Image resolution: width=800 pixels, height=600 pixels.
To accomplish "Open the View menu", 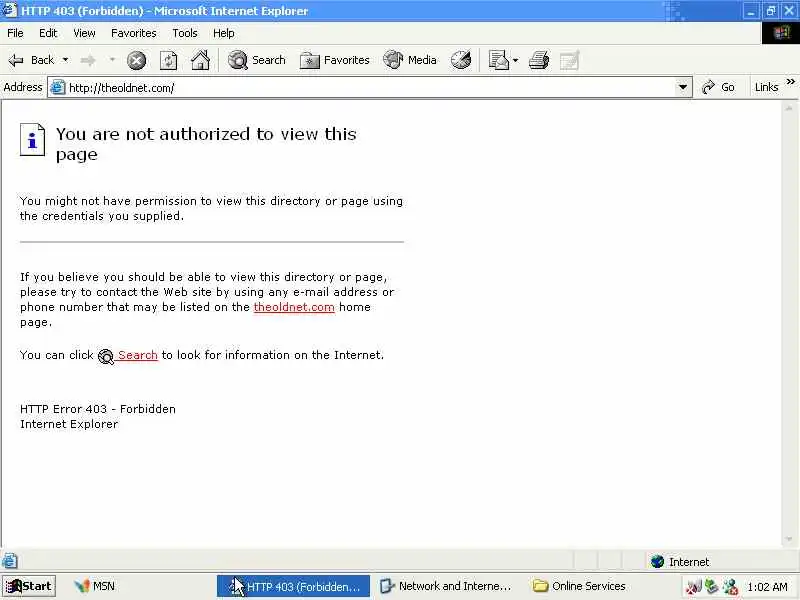I will (x=84, y=33).
